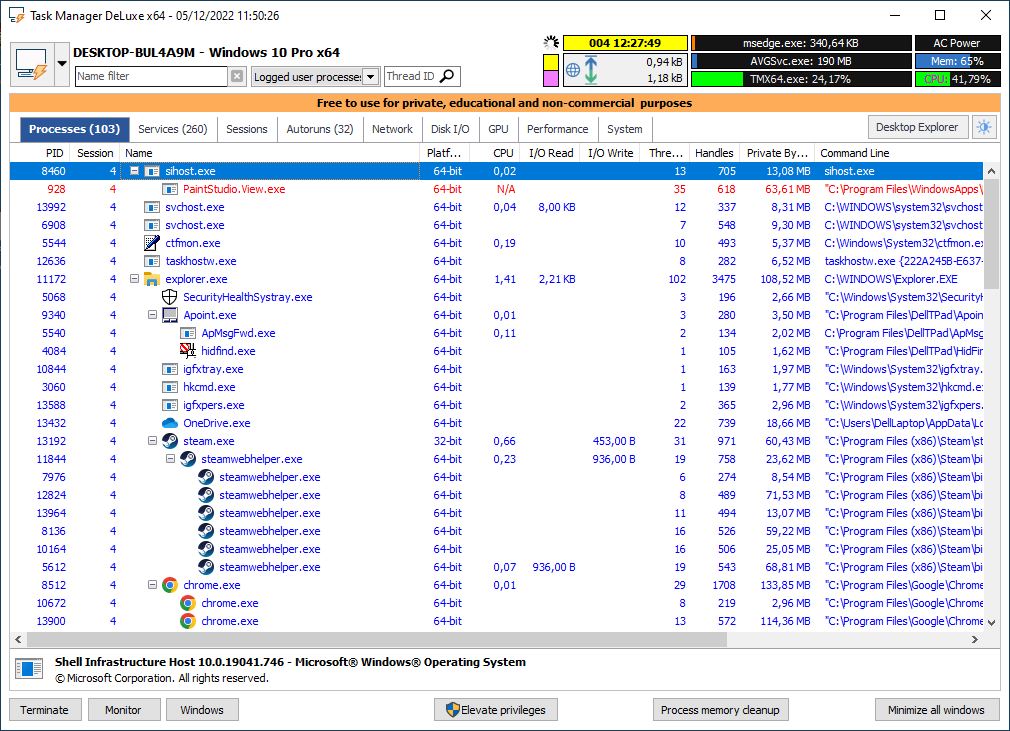Collapse the chrome.exe PID 8512 tree
1010x731 pixels.
pyautogui.click(x=153, y=585)
